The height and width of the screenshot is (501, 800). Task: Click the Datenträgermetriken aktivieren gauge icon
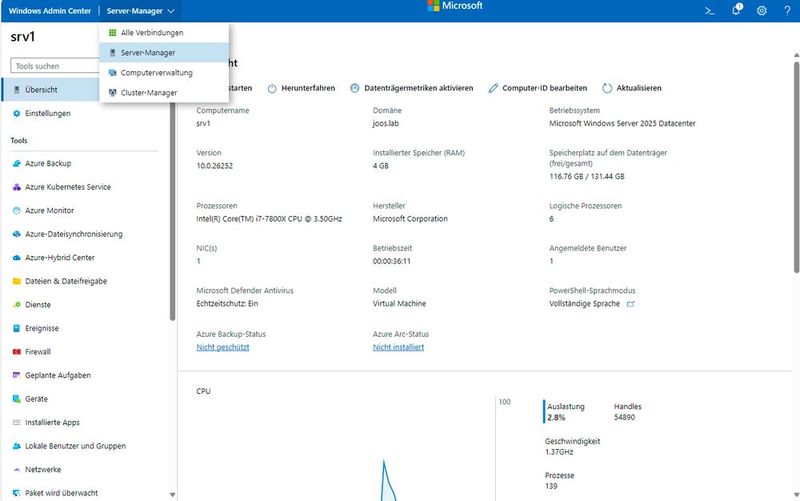(x=355, y=88)
